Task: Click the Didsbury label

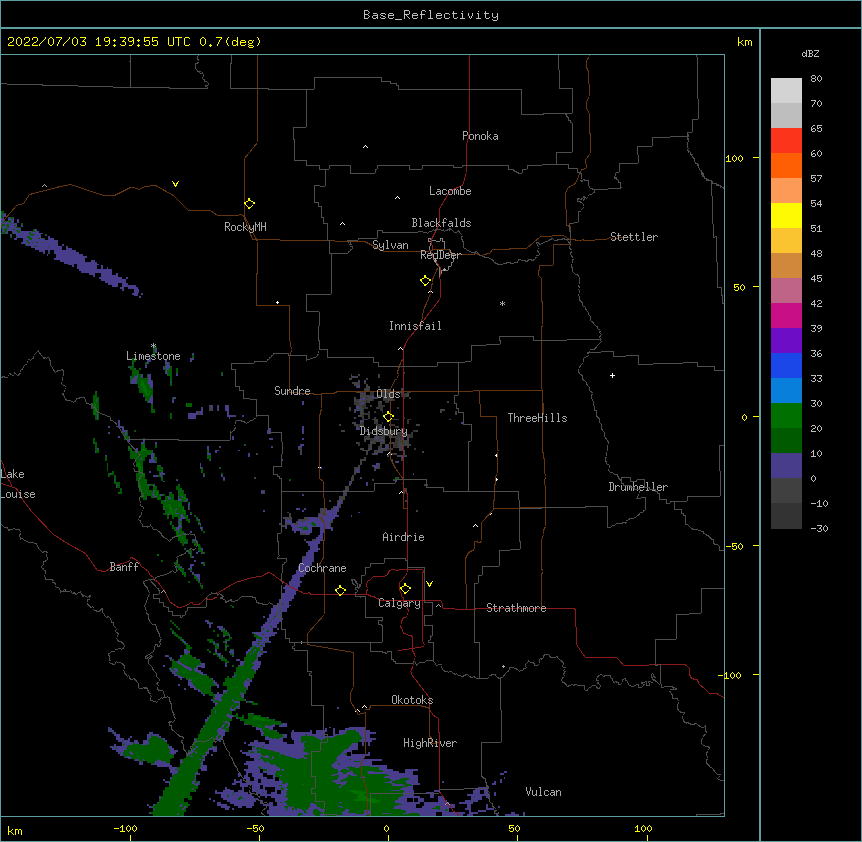Action: (383, 431)
